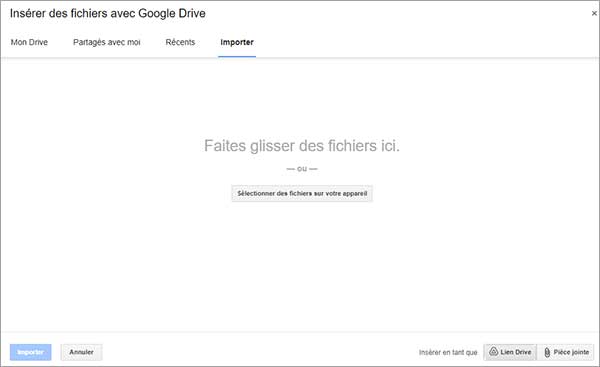Screen dimensions: 600x367
Task: Click the Faites glisser des fichiers ici text
Action: [x=302, y=146]
